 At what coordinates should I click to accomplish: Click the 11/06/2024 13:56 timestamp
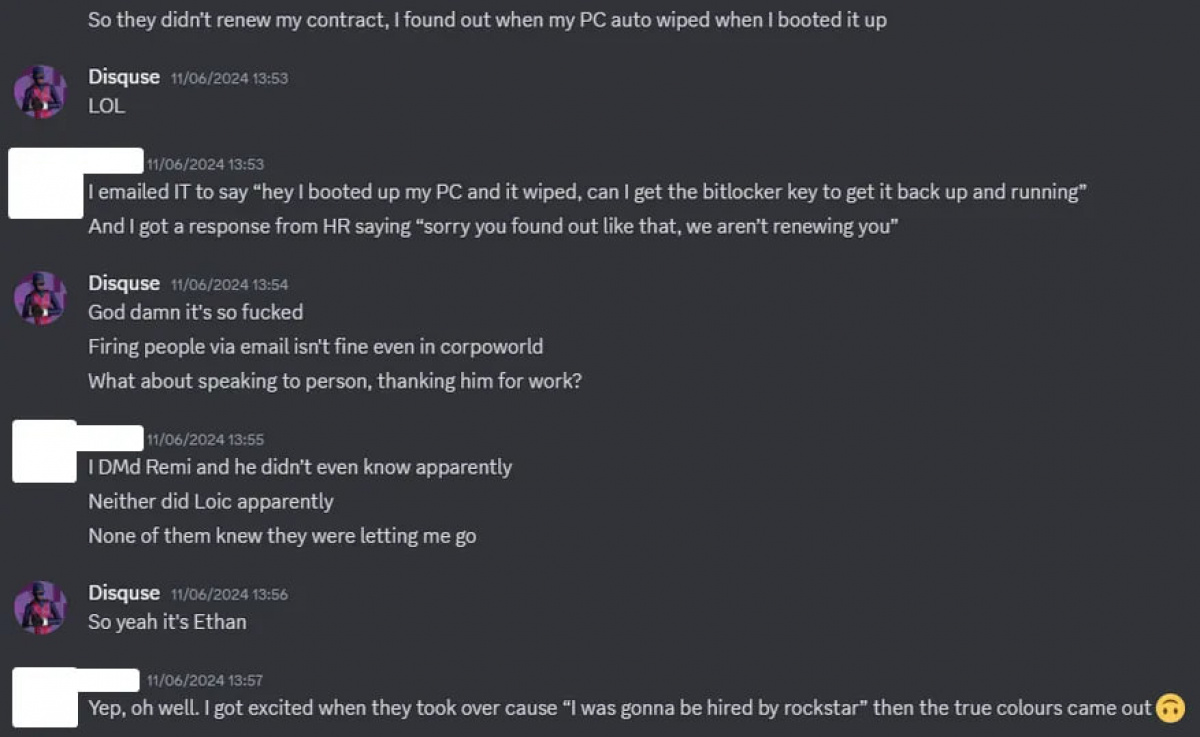pos(229,595)
